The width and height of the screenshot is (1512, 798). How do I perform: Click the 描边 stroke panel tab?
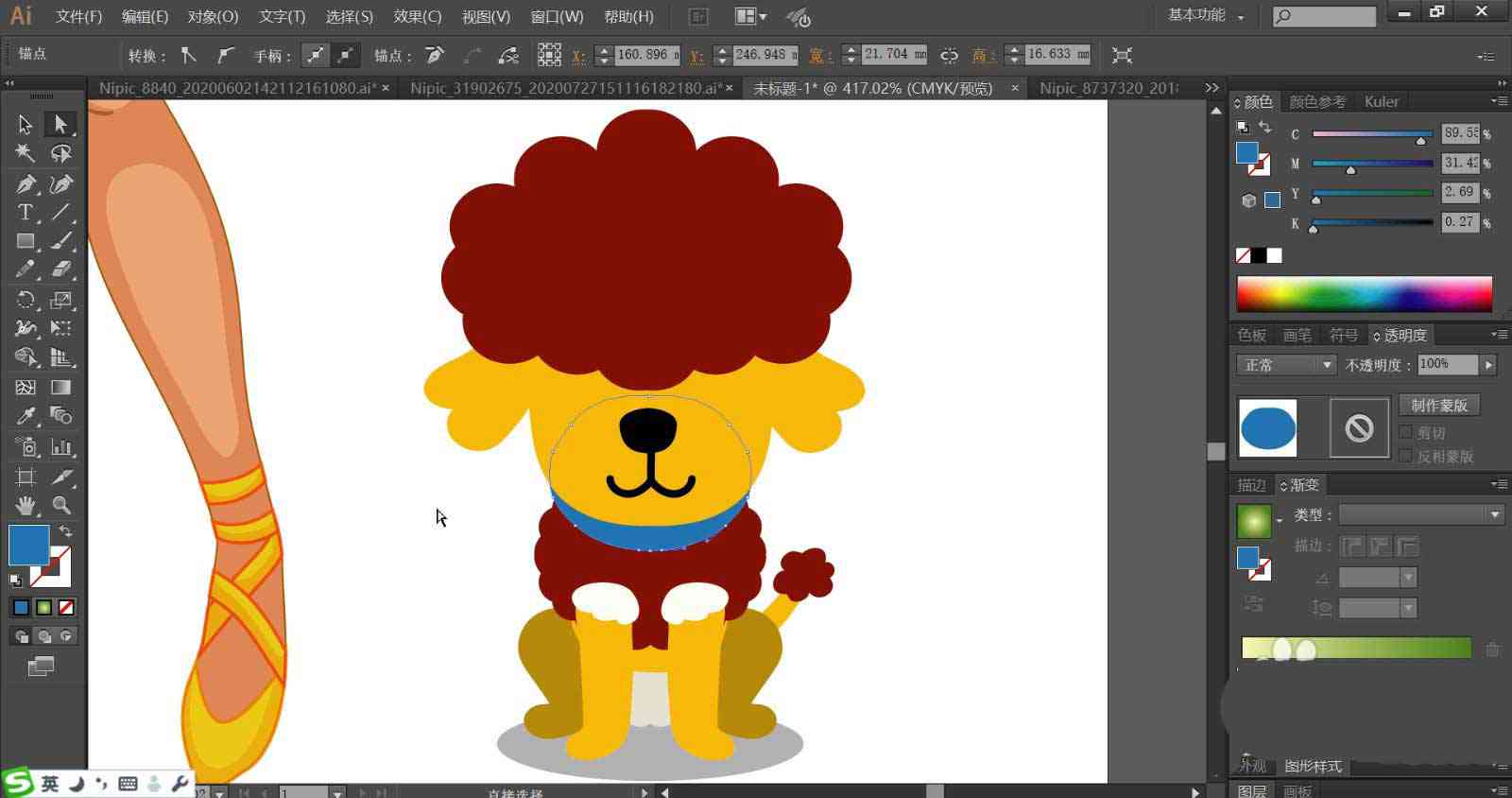pos(1251,485)
